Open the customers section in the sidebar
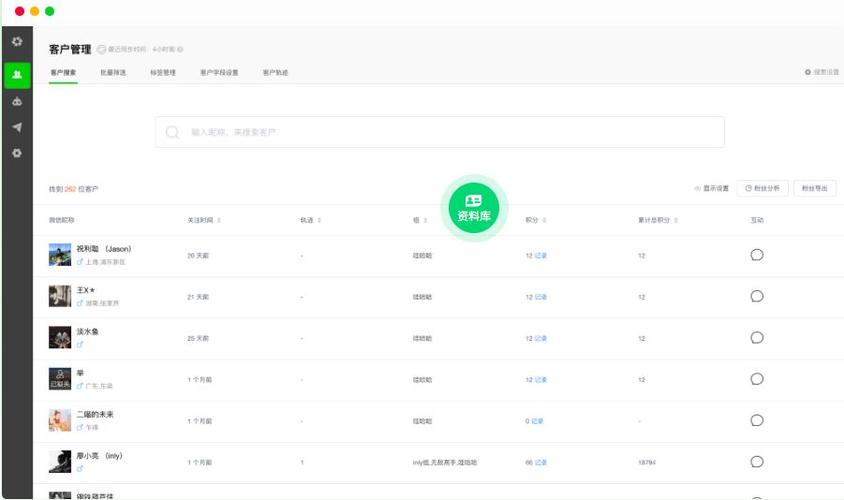The width and height of the screenshot is (844, 500). (x=17, y=75)
